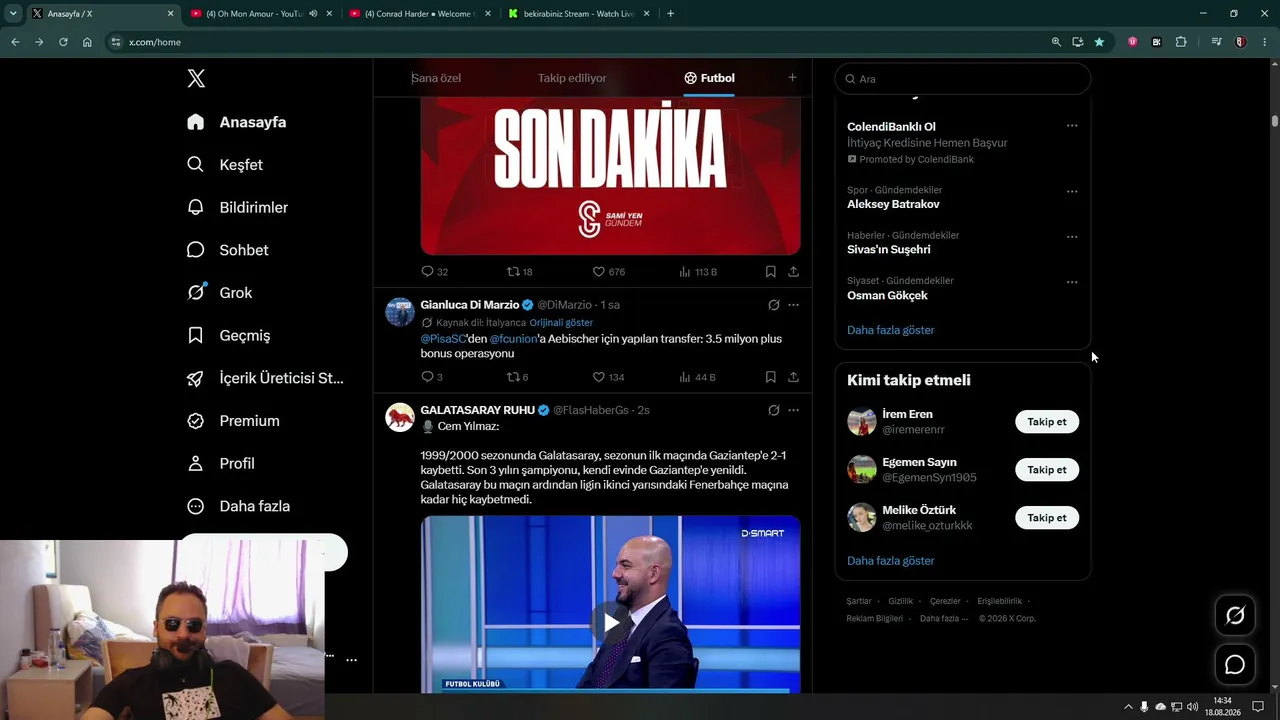Click the install app icon in address bar

coord(1078,42)
